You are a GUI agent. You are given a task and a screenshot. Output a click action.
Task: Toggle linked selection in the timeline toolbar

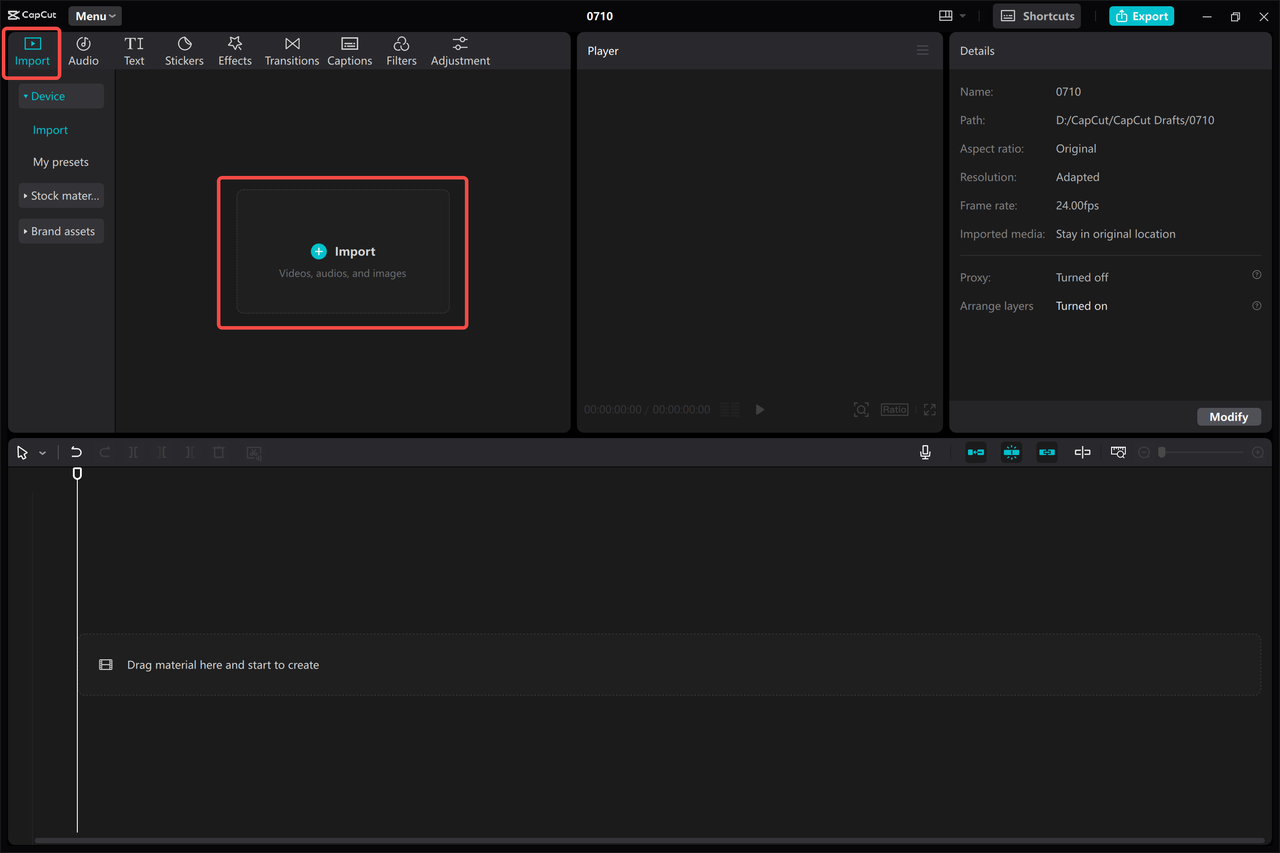1046,452
